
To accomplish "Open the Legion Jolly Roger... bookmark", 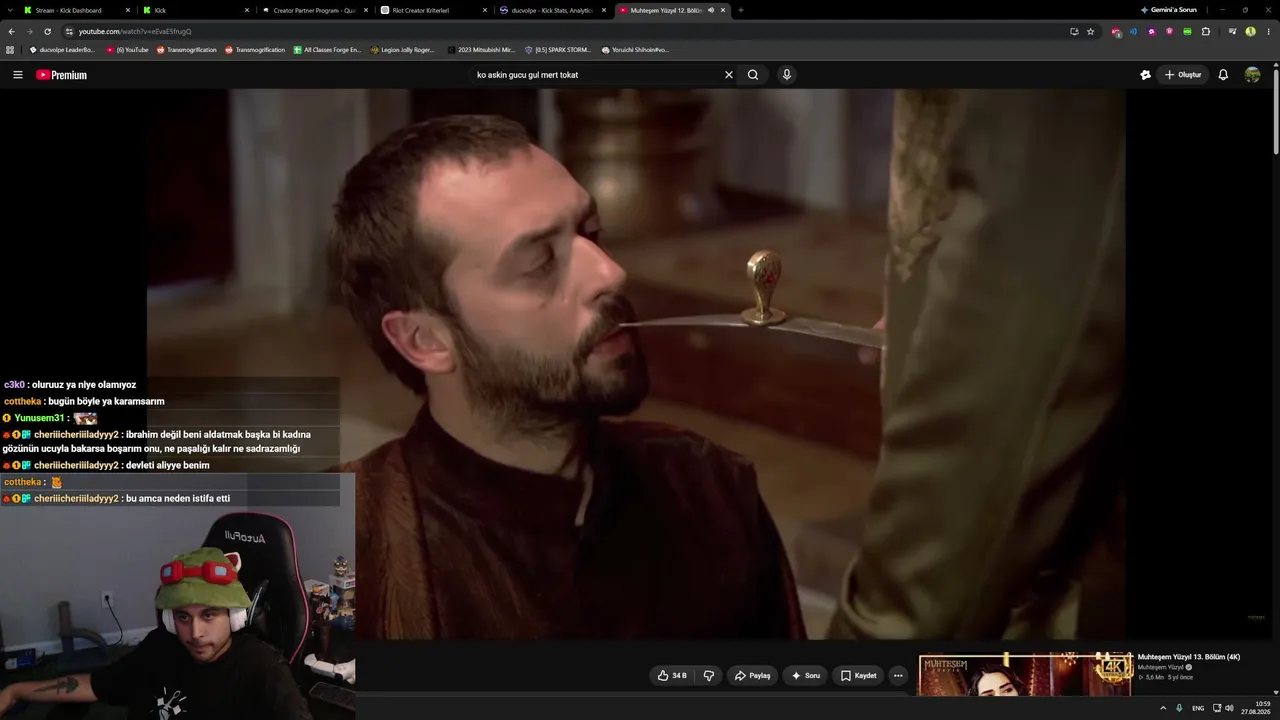I will coord(403,49).
